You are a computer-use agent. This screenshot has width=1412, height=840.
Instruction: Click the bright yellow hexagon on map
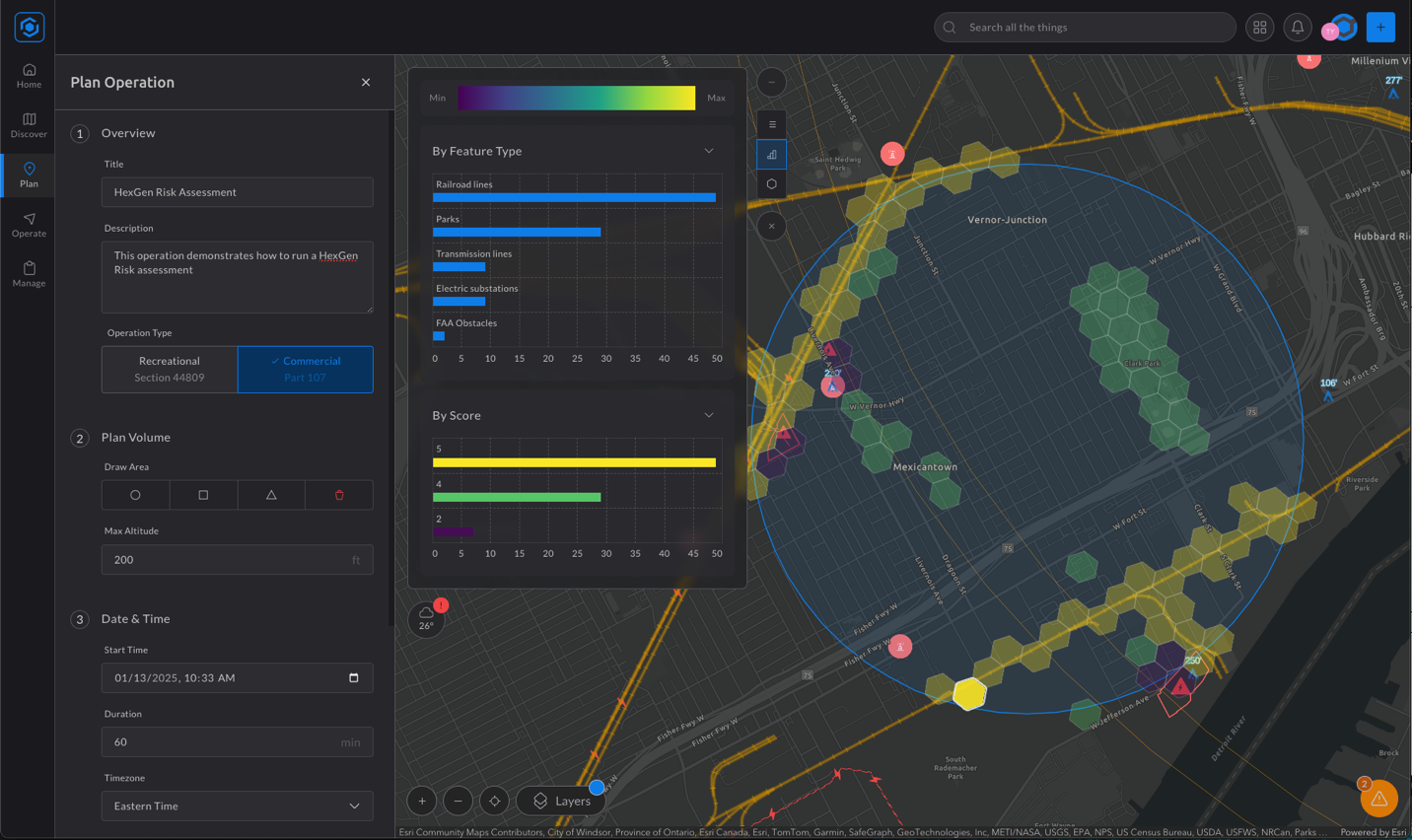[970, 693]
